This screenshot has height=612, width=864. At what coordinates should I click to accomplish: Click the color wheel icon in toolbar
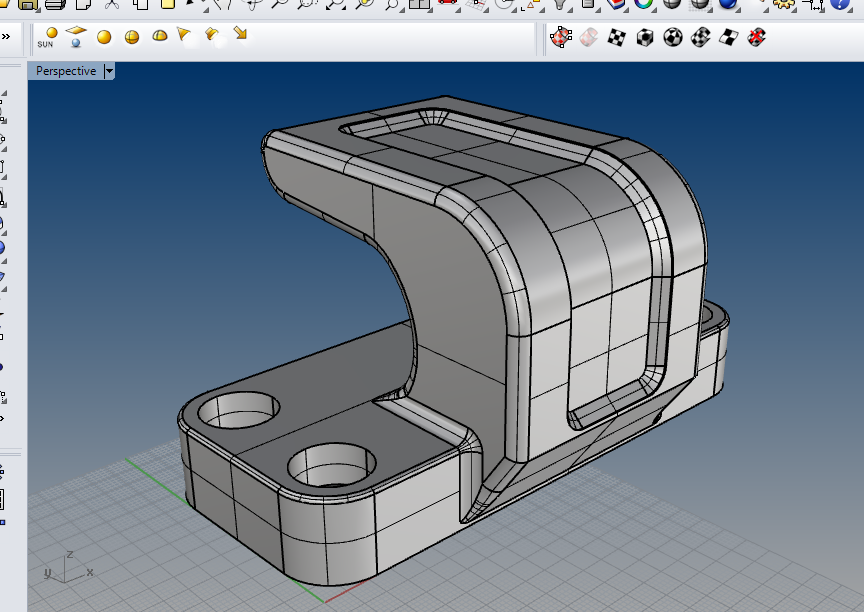[644, 4]
